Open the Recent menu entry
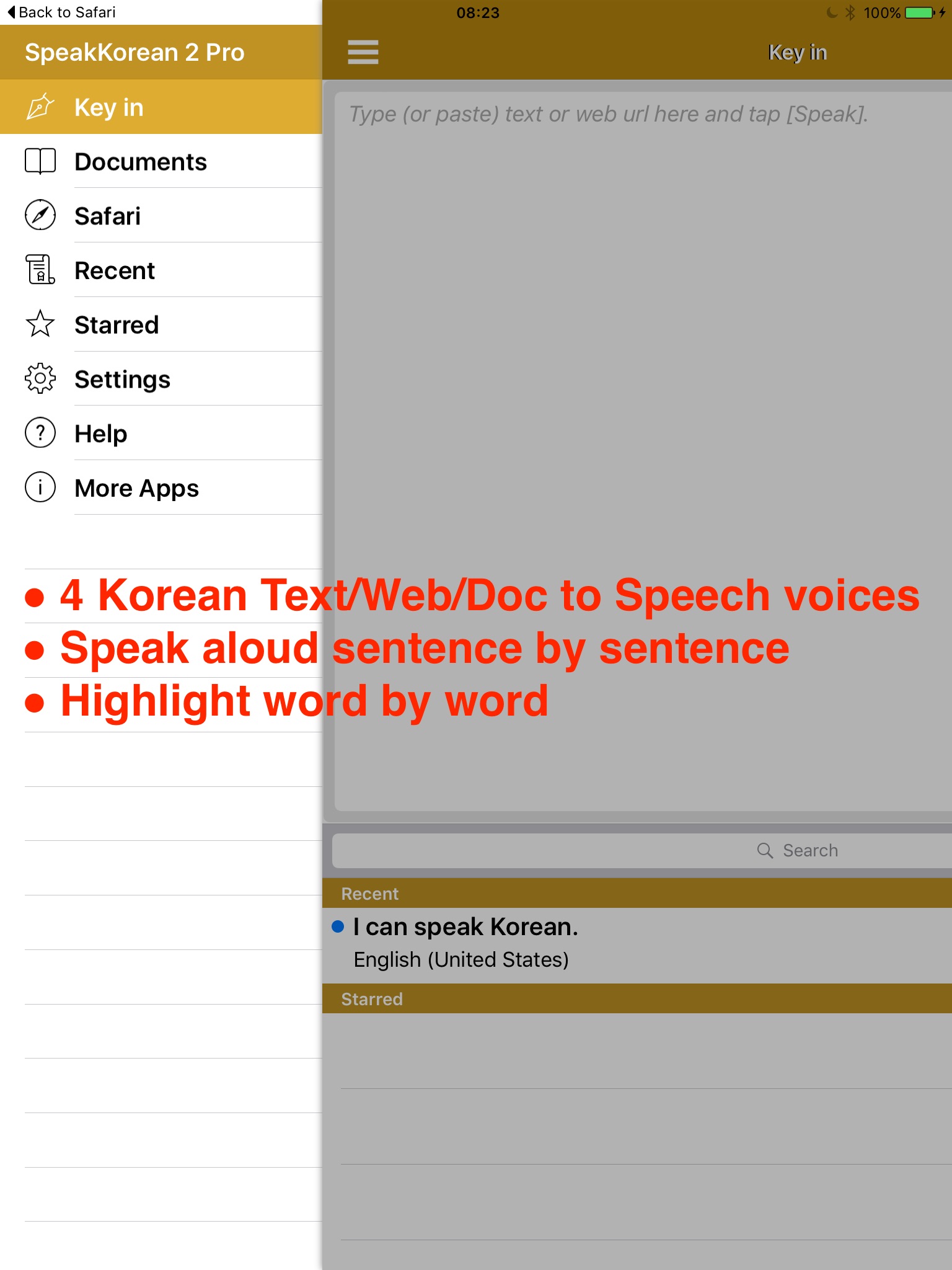Viewport: 952px width, 1270px height. click(161, 270)
